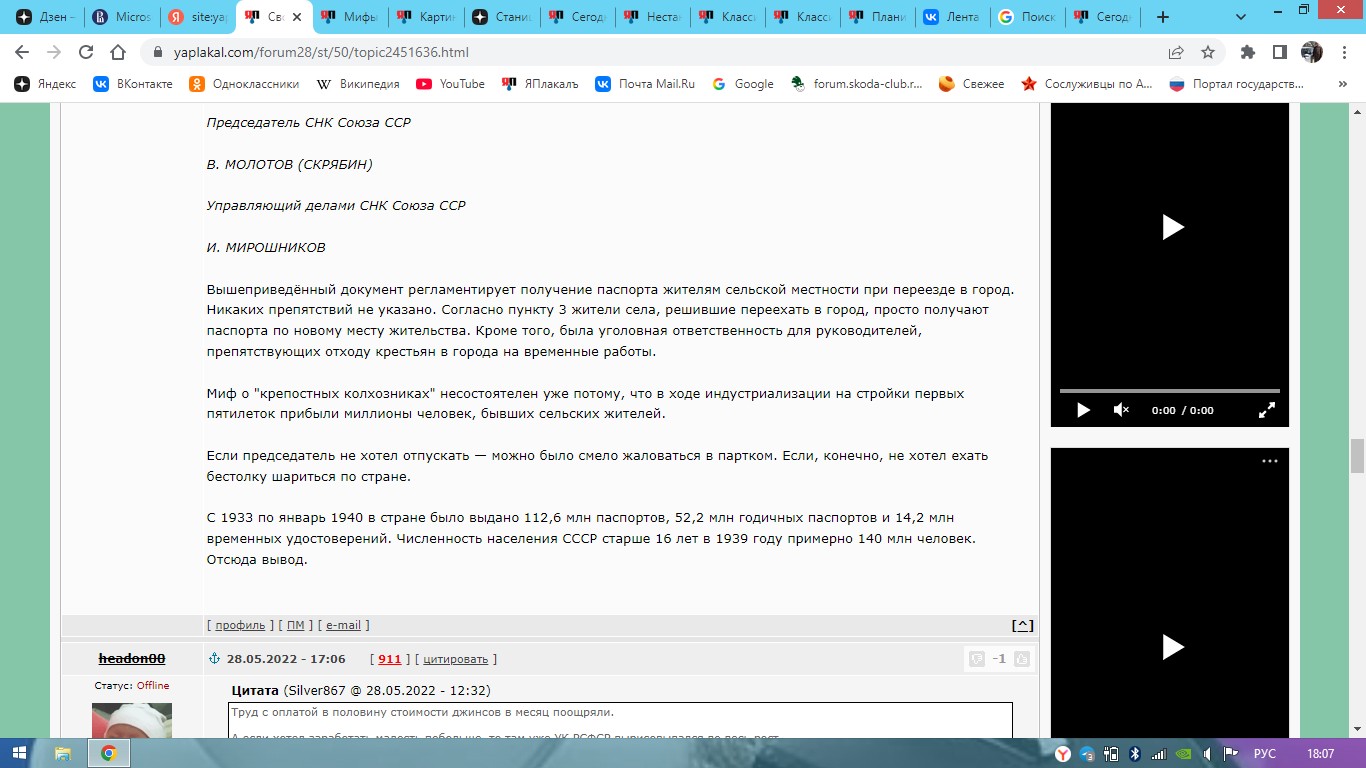Open the Chrome three-dot menu
Screen dimensions: 1366x768
[x=1343, y=52]
